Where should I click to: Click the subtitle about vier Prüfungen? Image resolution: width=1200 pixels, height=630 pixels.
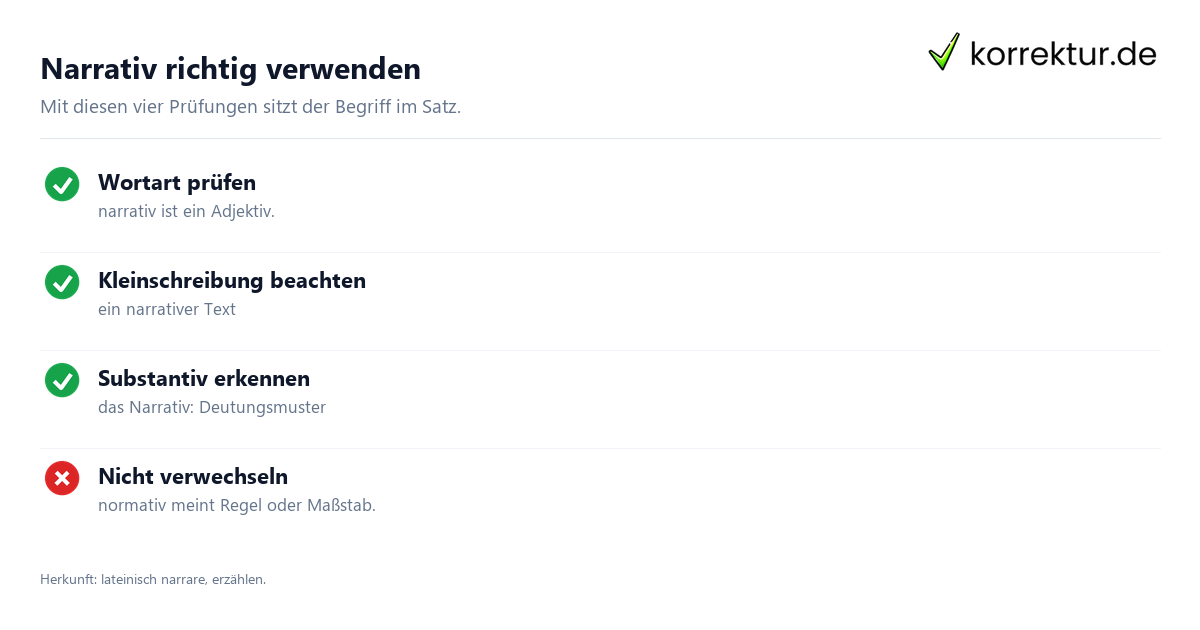click(x=250, y=107)
